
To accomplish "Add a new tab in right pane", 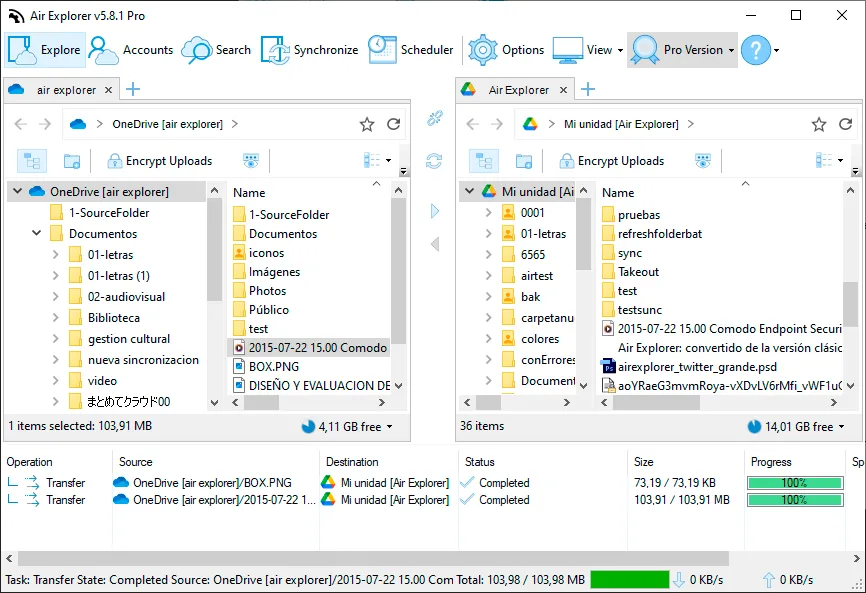I will (588, 89).
